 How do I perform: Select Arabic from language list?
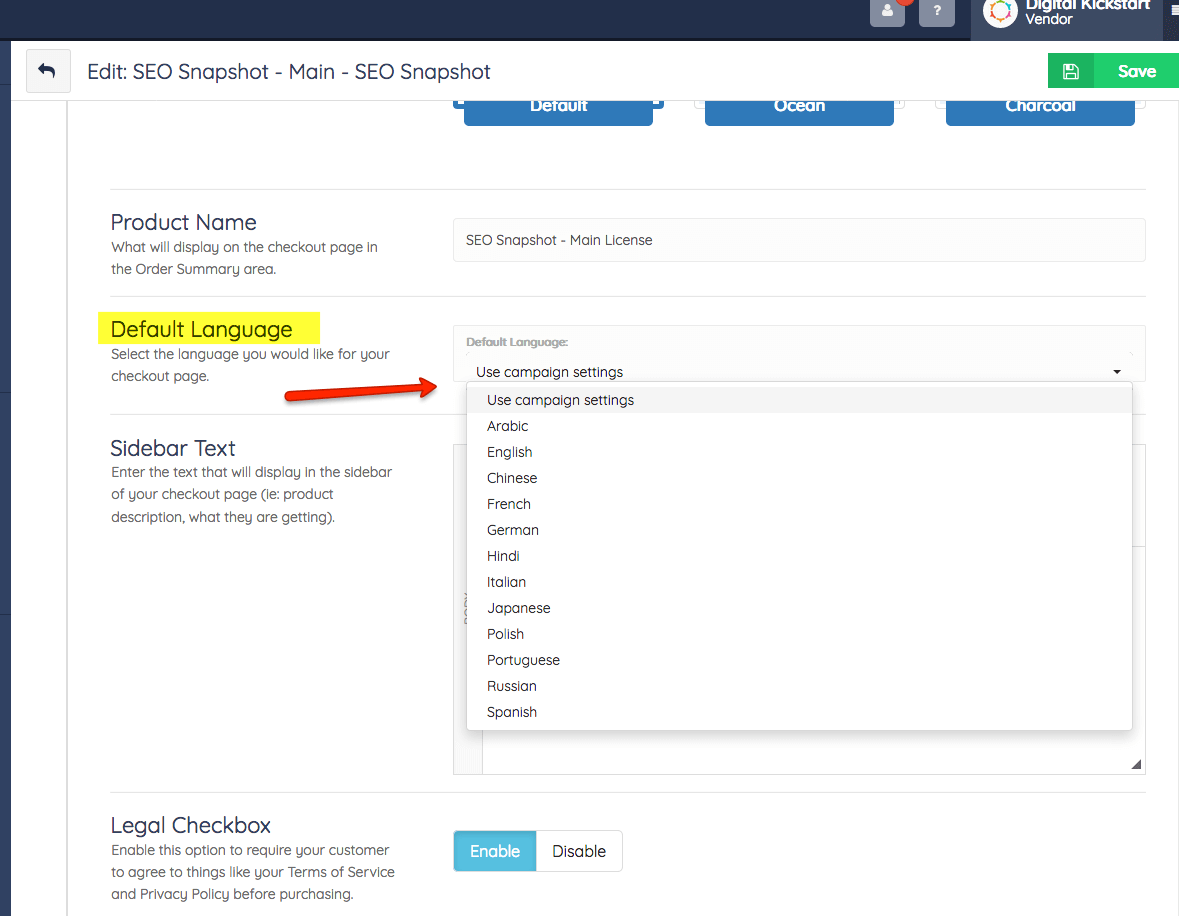(x=799, y=426)
